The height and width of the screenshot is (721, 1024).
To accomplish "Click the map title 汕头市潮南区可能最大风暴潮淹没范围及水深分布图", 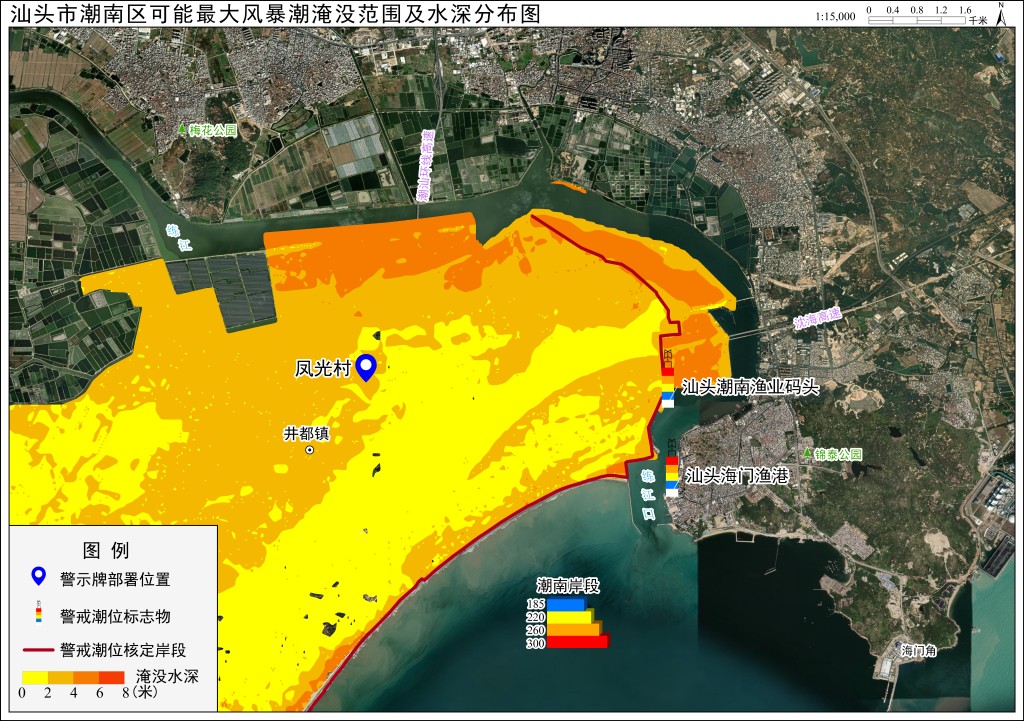I will 276,14.
